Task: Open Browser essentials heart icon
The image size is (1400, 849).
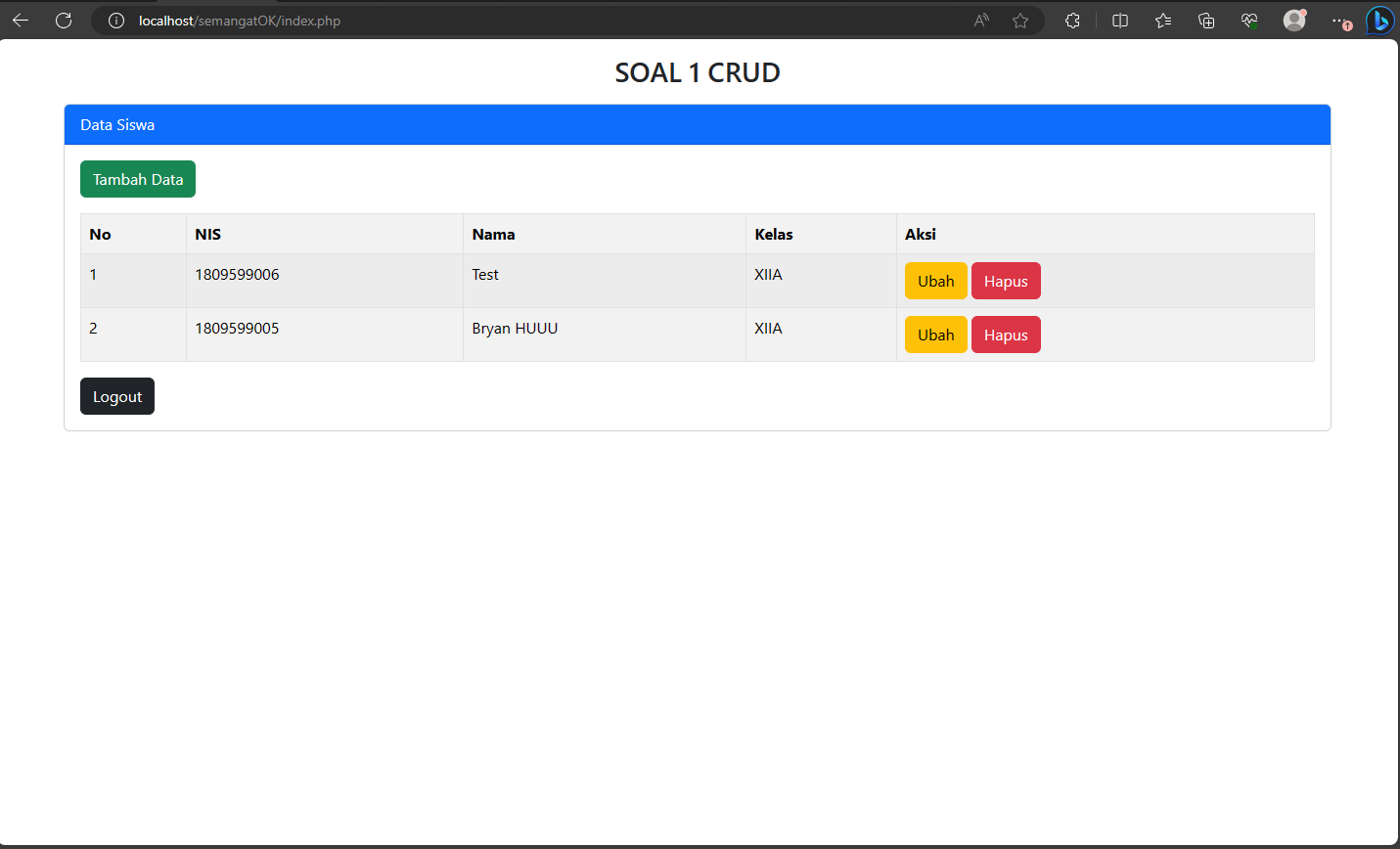Action: [1249, 21]
